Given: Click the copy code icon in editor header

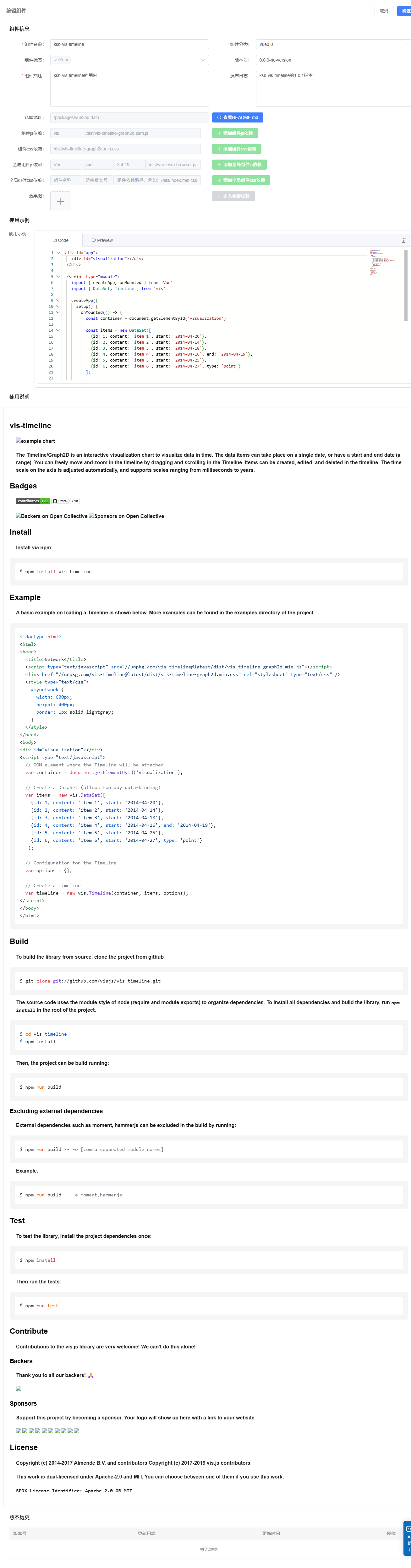Looking at the screenshot, I should [x=404, y=241].
